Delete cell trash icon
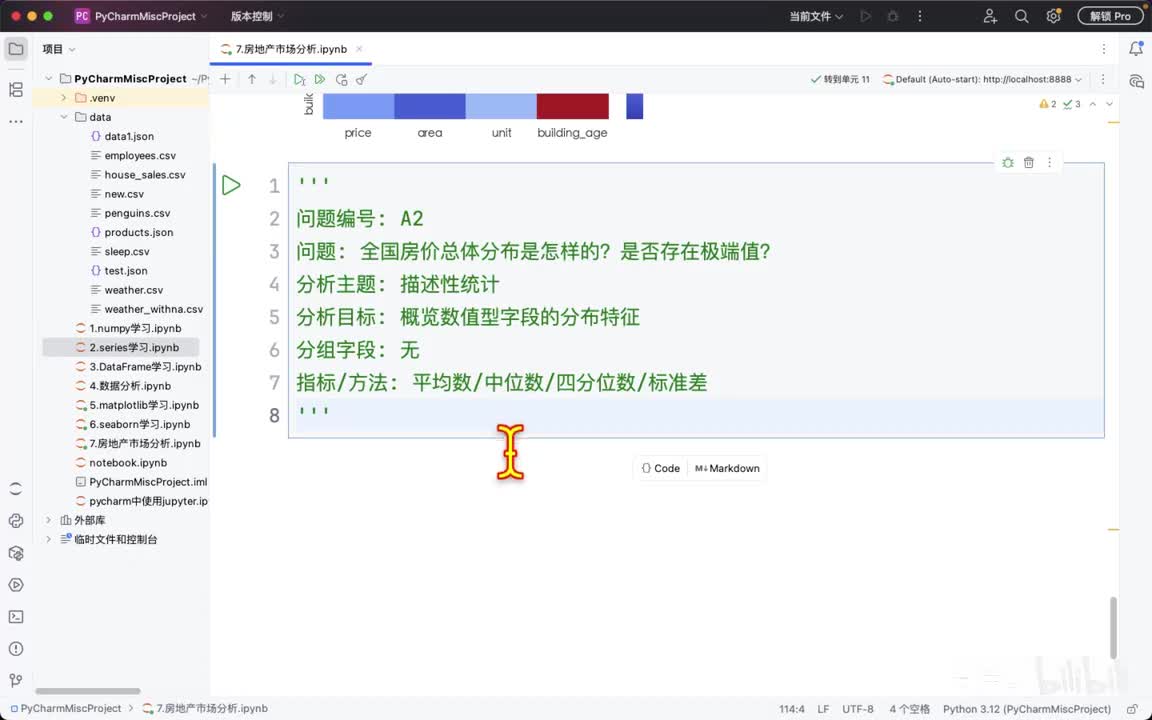The width and height of the screenshot is (1152, 720). pyautogui.click(x=1029, y=162)
